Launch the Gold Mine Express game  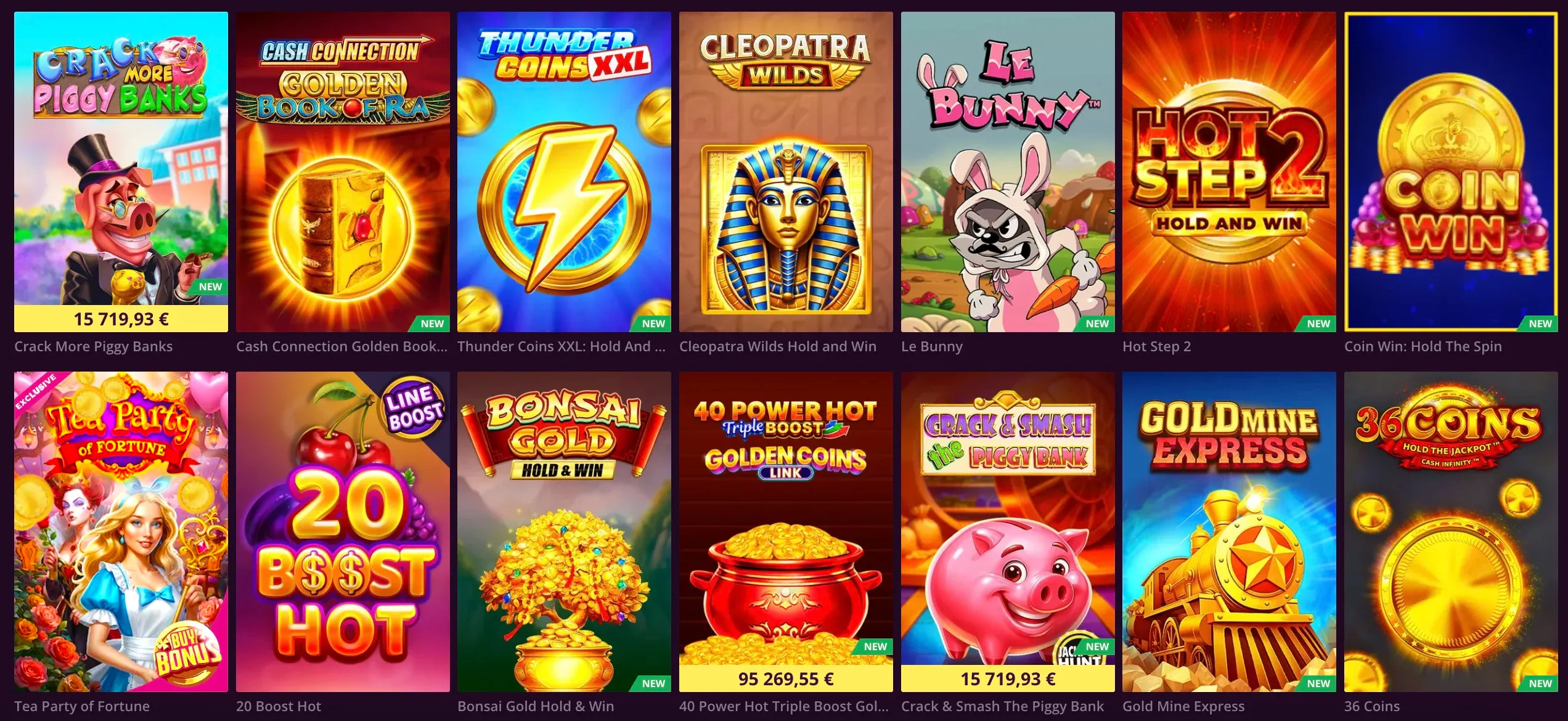(1229, 531)
